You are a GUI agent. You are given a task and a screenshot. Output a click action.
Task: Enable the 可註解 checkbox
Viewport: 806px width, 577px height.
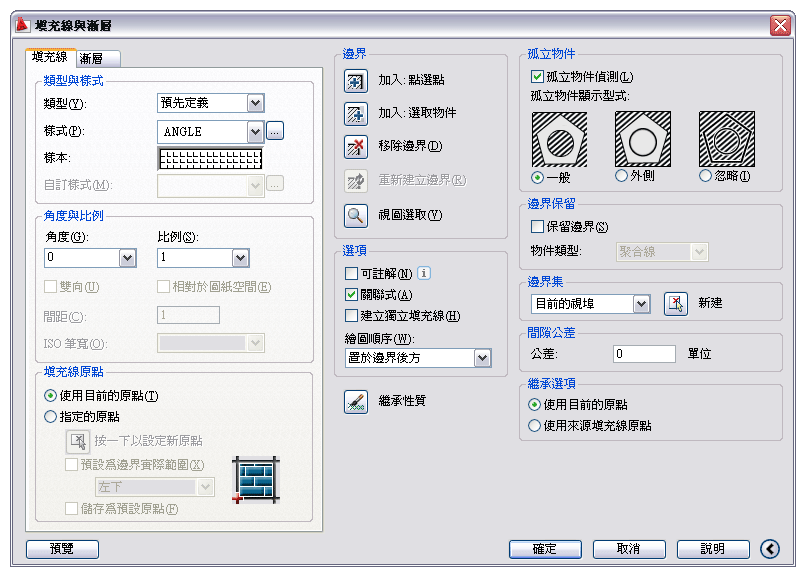click(351, 274)
